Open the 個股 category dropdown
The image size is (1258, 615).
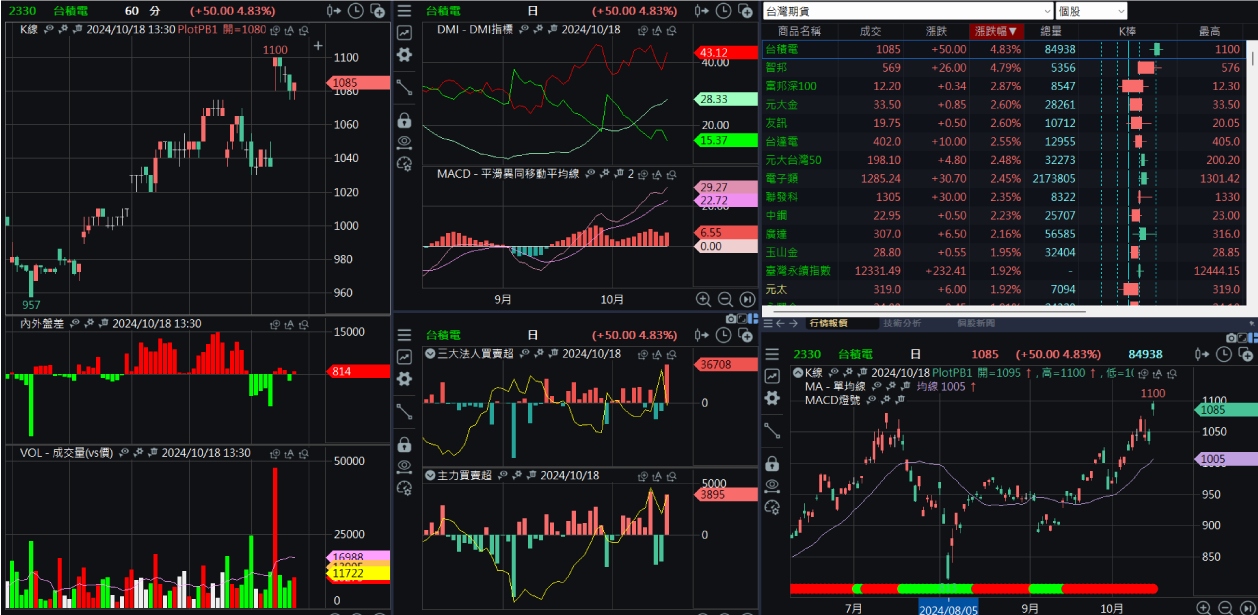coord(1090,11)
